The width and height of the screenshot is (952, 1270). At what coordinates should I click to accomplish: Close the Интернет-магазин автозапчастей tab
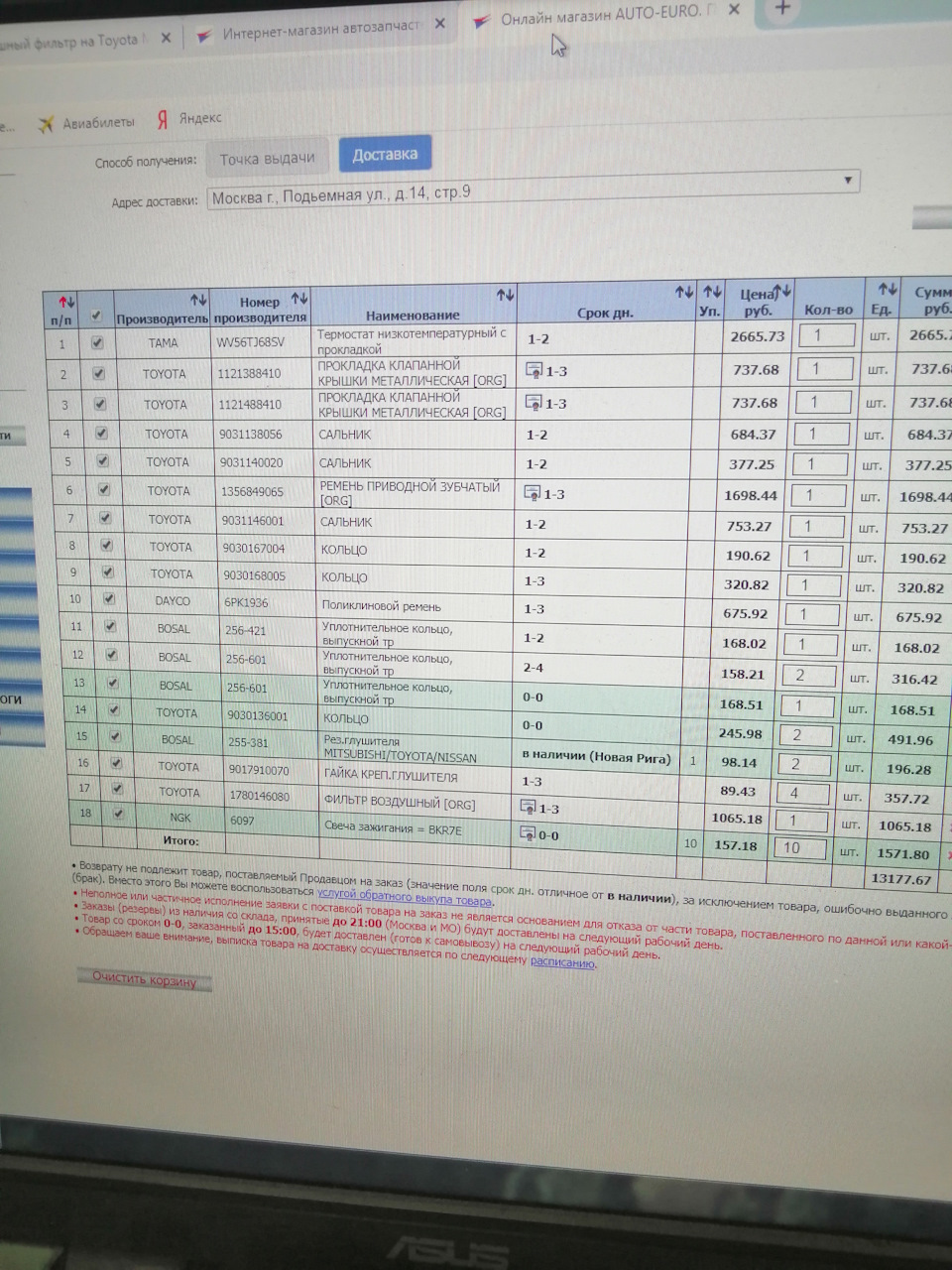click(x=440, y=23)
